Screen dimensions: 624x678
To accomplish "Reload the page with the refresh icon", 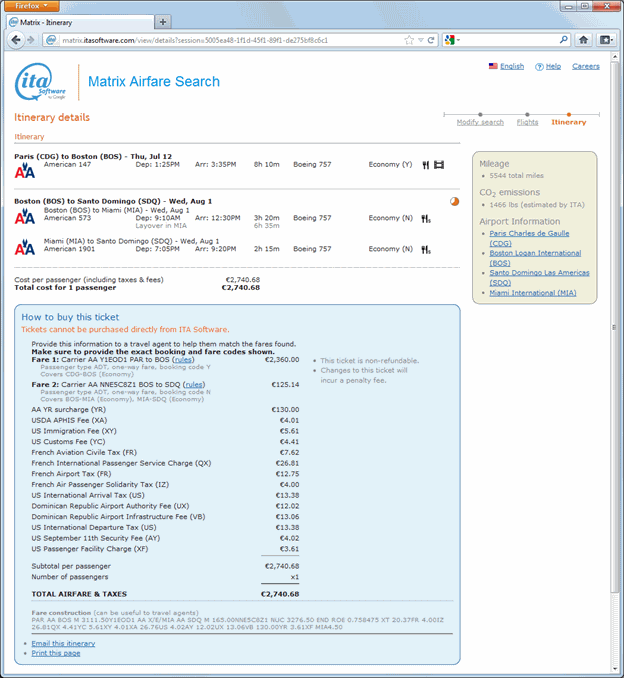I will click(431, 40).
